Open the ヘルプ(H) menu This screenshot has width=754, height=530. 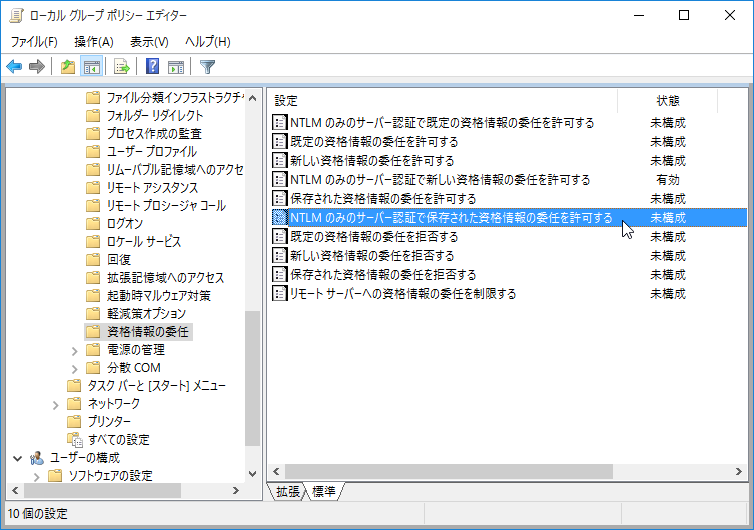point(208,42)
